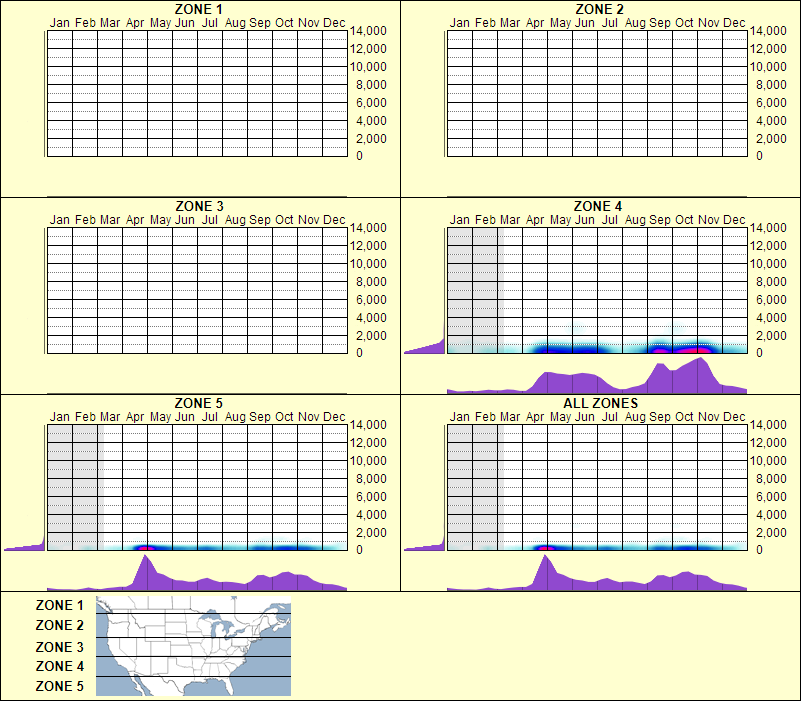The height and width of the screenshot is (701, 801).
Task: Select the Jul month label in ALL ZONES
Action: 610,416
